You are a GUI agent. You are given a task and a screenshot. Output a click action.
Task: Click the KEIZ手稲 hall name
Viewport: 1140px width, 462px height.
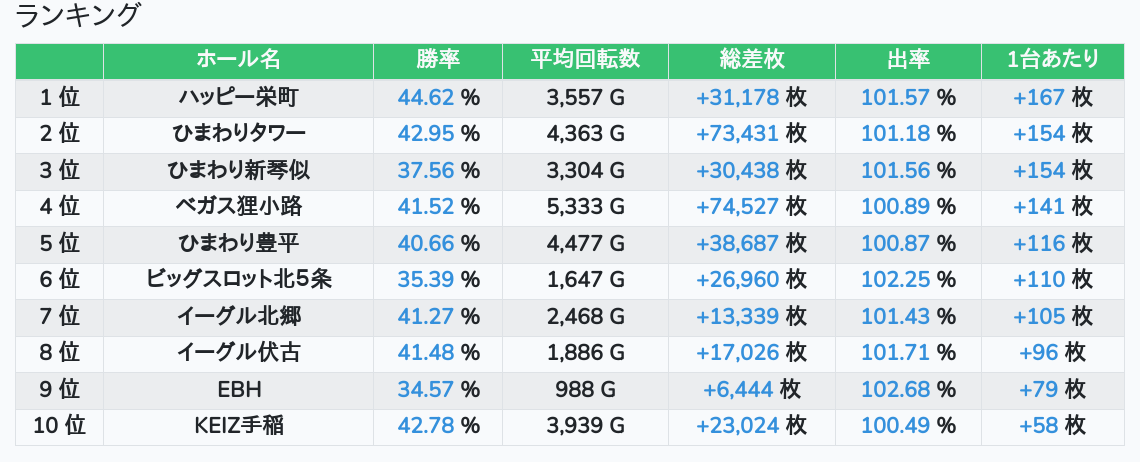click(238, 426)
